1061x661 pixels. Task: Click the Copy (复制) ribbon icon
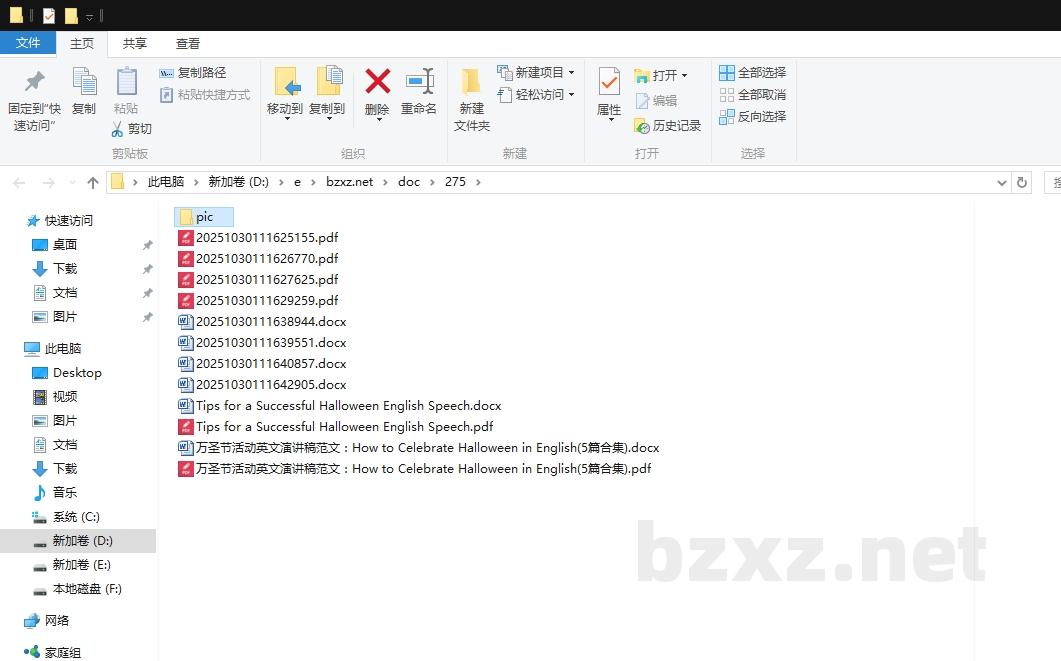coord(84,82)
